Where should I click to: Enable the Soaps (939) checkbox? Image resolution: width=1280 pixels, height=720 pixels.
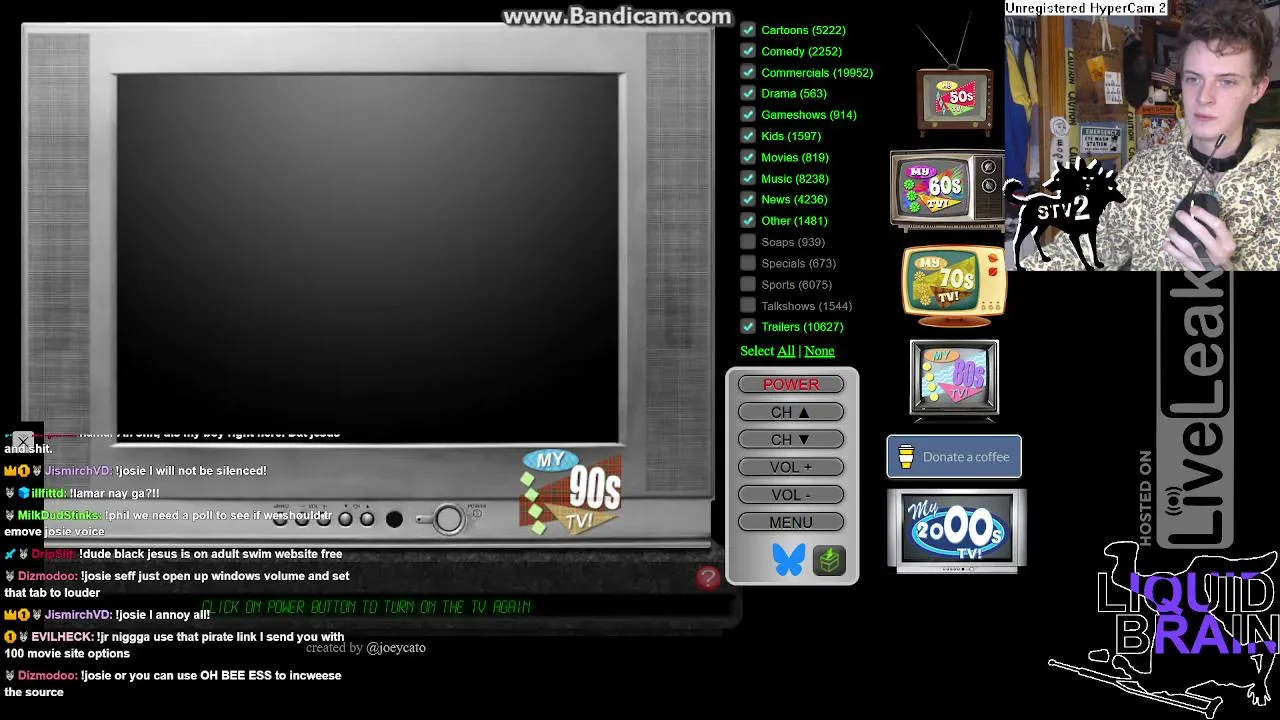(x=748, y=242)
